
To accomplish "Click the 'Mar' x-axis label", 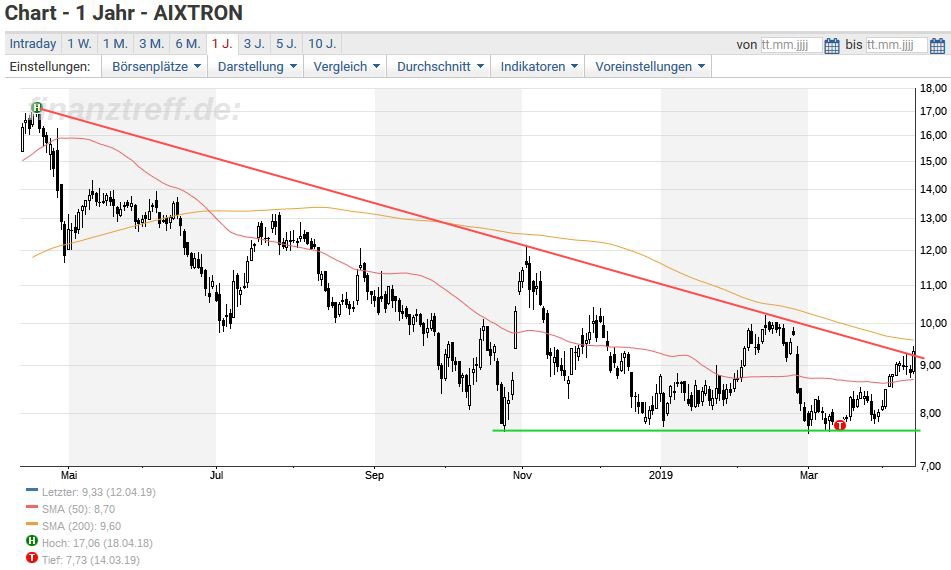I will 808,475.
